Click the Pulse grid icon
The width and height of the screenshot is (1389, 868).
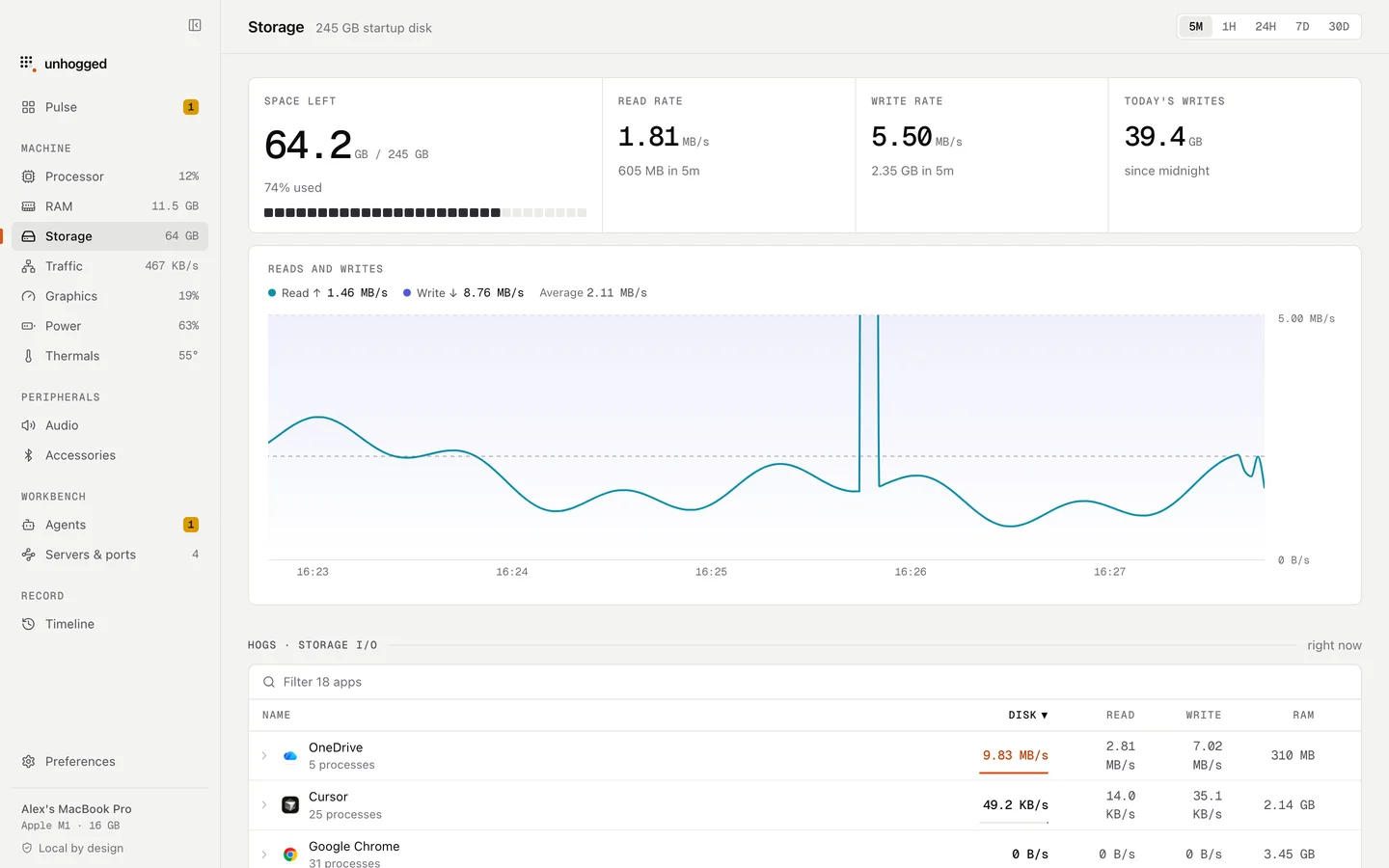pos(28,107)
